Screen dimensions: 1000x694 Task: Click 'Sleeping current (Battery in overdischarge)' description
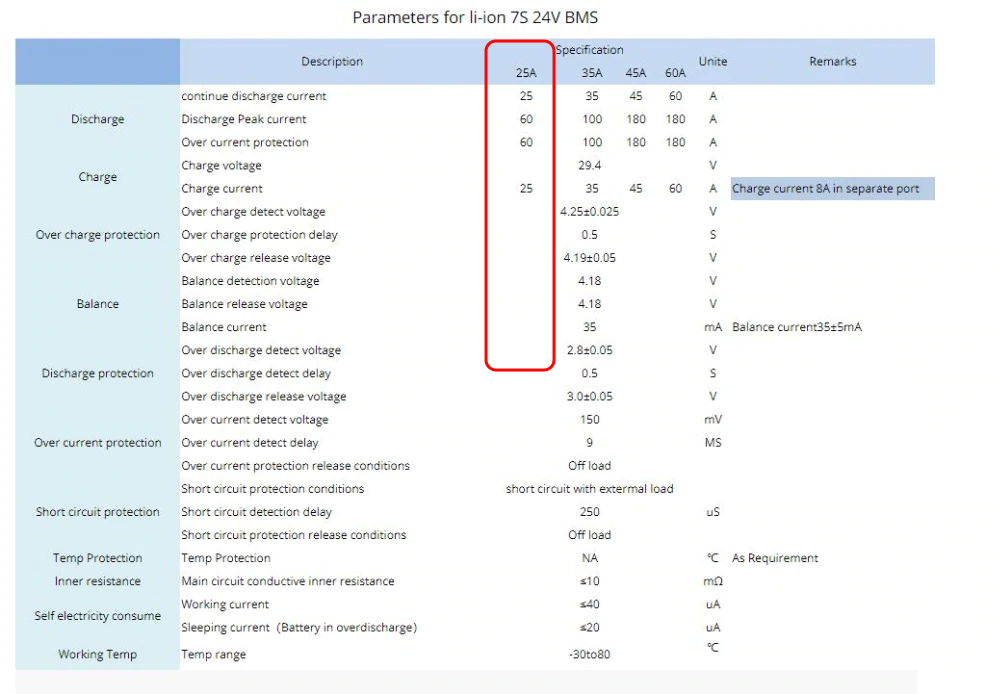[x=298, y=627]
